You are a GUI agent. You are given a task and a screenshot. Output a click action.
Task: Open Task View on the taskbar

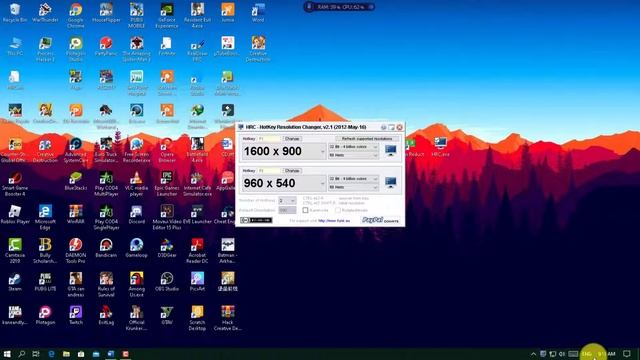(x=36, y=354)
